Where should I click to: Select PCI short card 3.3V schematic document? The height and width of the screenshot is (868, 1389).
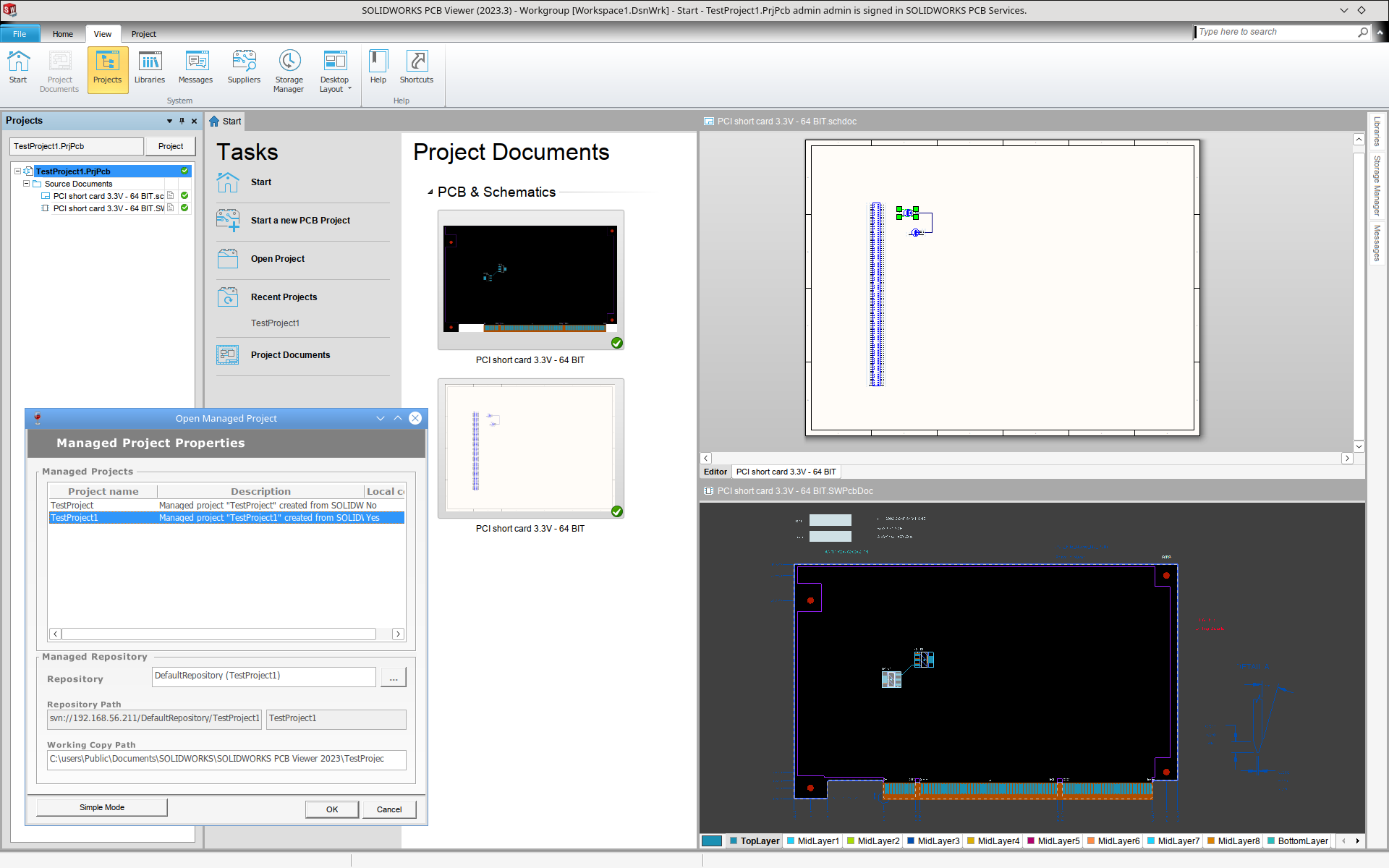click(x=109, y=196)
